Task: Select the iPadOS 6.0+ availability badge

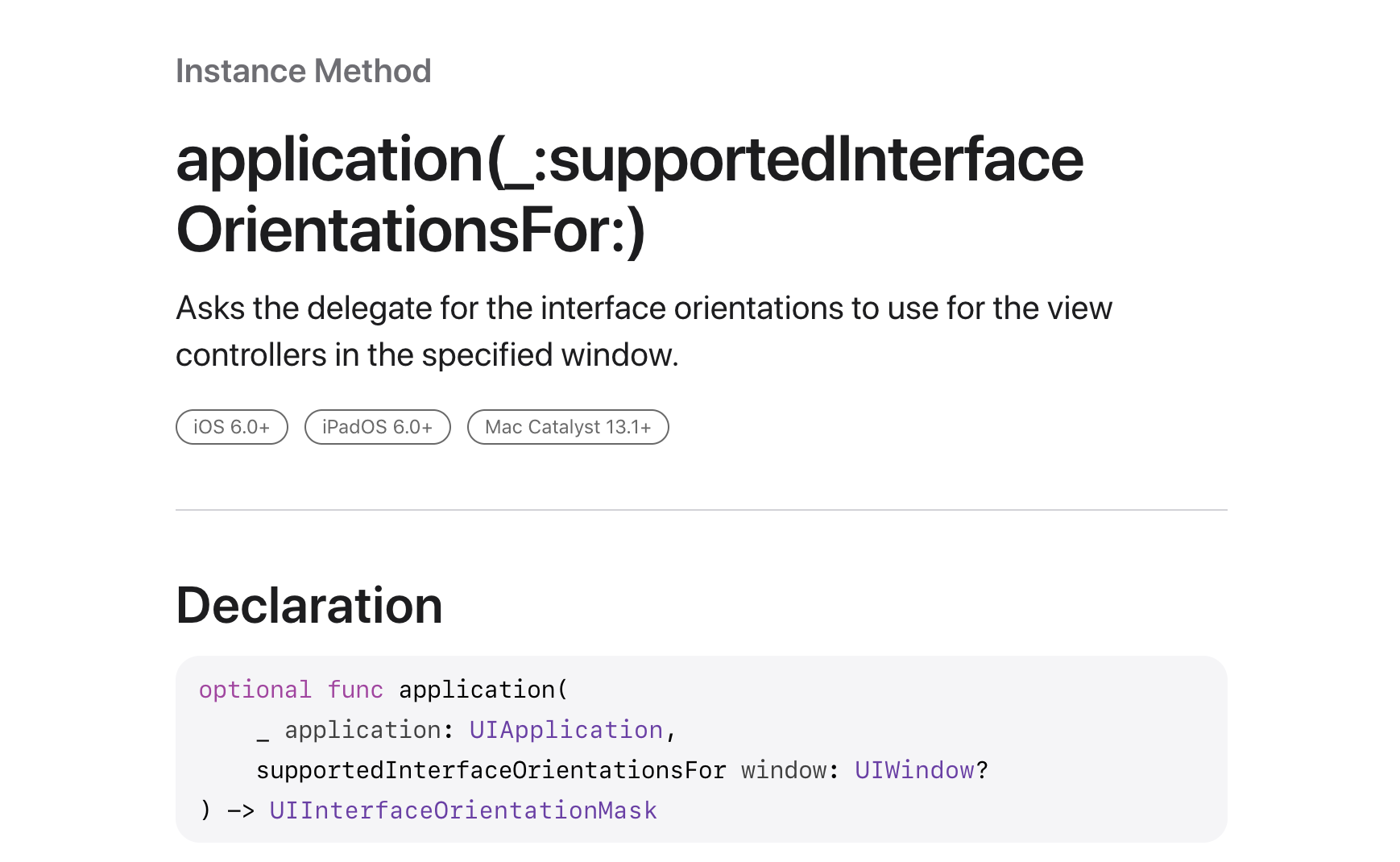Action: click(x=378, y=427)
